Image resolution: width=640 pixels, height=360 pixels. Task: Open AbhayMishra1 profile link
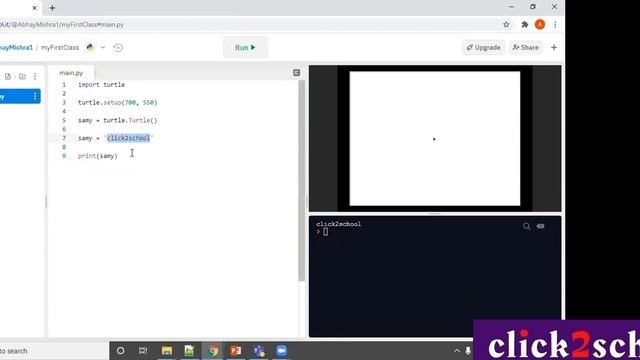click(16, 47)
